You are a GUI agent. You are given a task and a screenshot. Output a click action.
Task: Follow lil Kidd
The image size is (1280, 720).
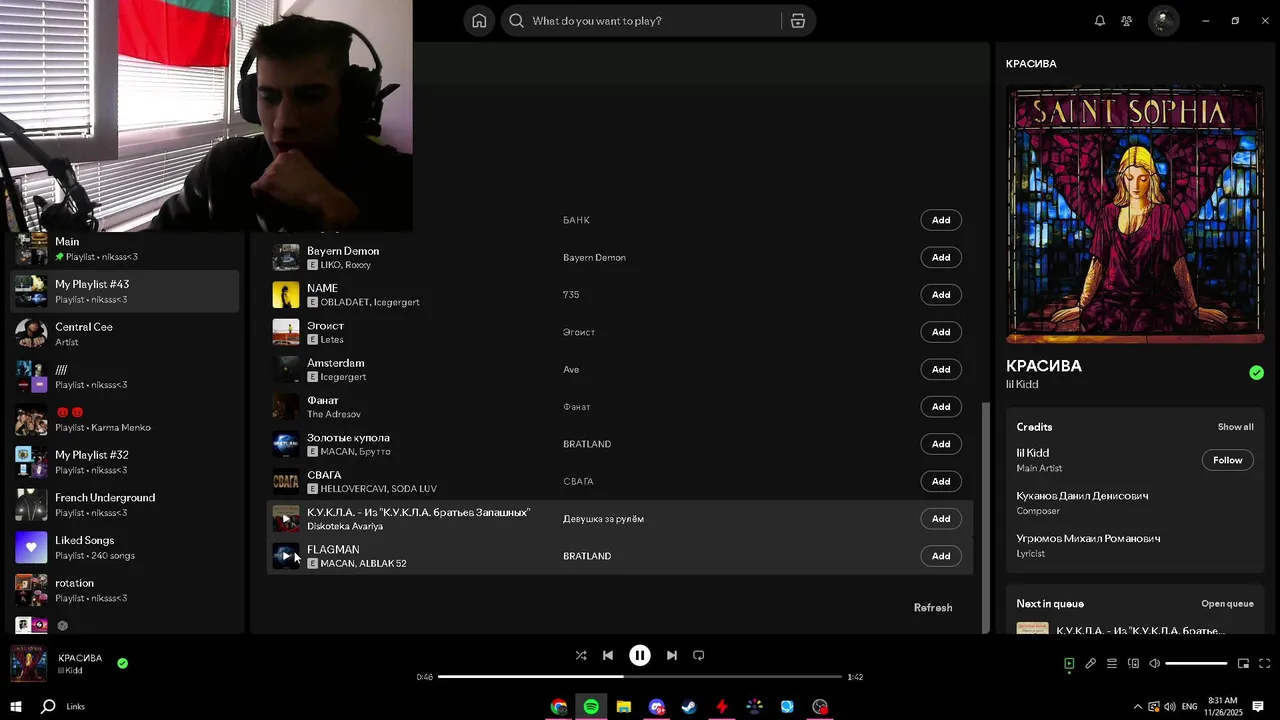tap(1227, 460)
